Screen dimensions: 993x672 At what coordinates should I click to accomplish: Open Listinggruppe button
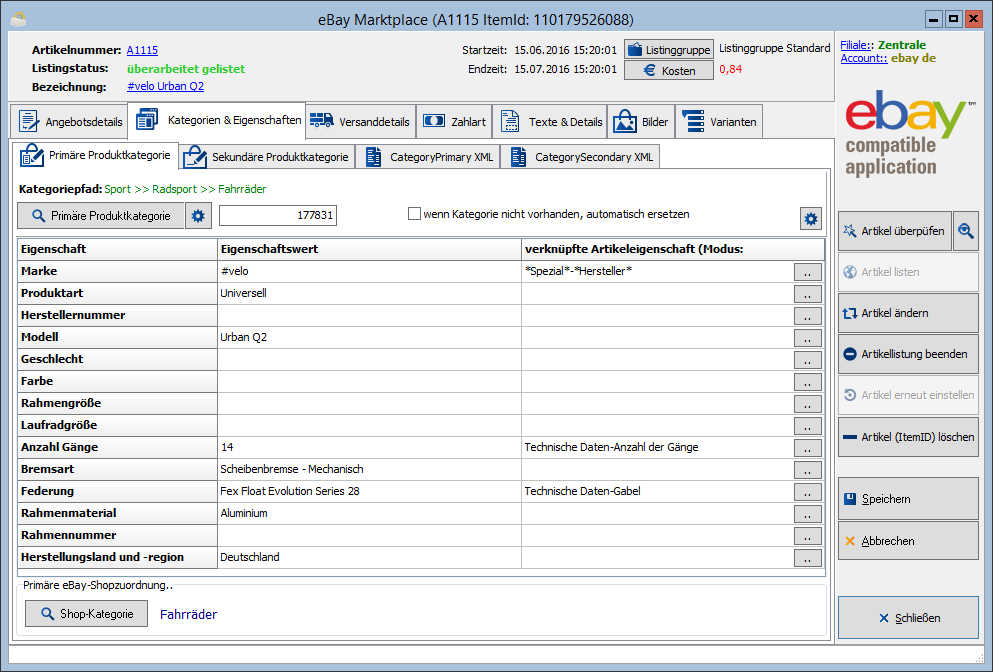click(669, 49)
